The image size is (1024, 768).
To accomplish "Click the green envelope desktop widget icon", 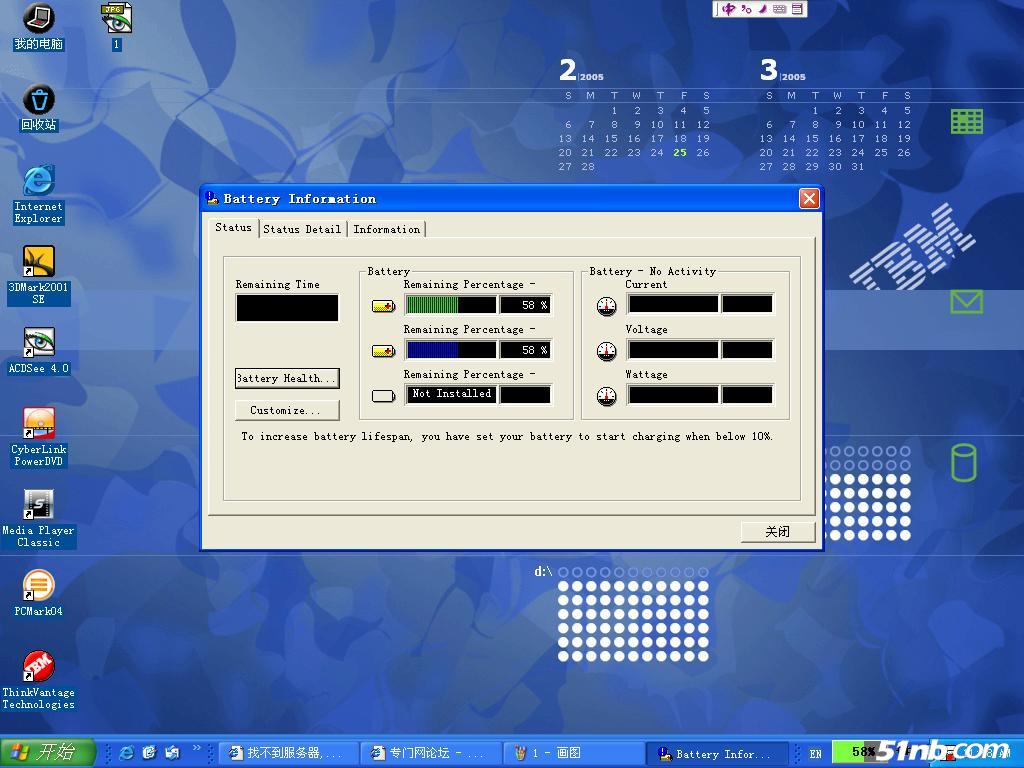I will 965,301.
